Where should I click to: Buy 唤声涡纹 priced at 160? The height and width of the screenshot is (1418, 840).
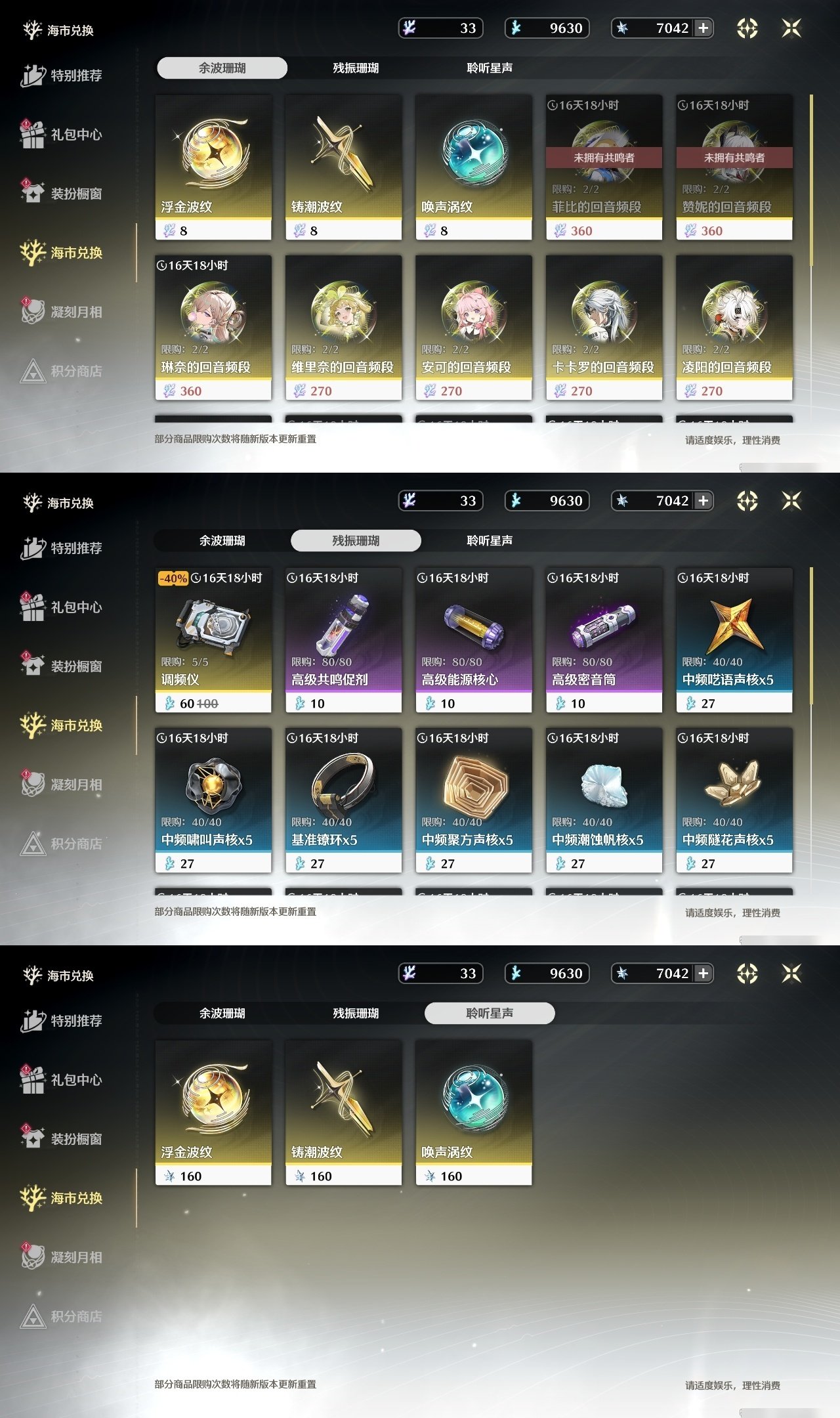coord(474,1113)
